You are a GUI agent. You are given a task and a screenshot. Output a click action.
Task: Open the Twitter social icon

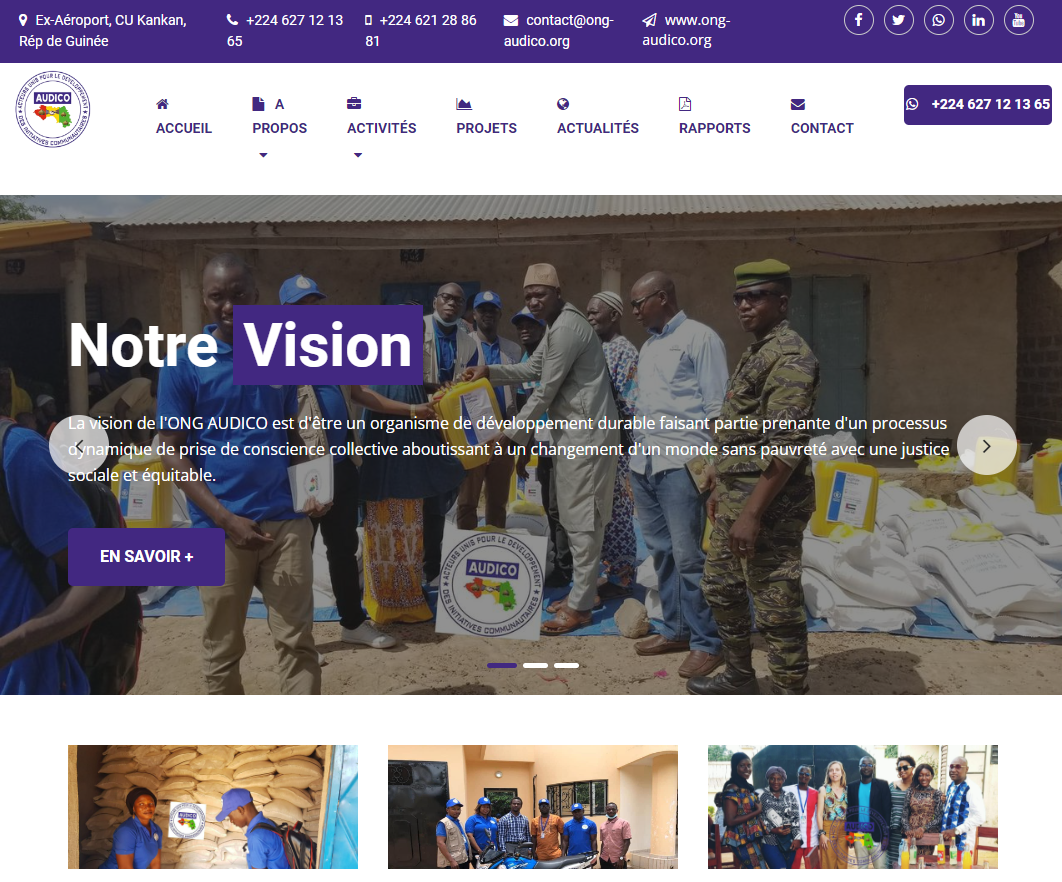(x=899, y=20)
